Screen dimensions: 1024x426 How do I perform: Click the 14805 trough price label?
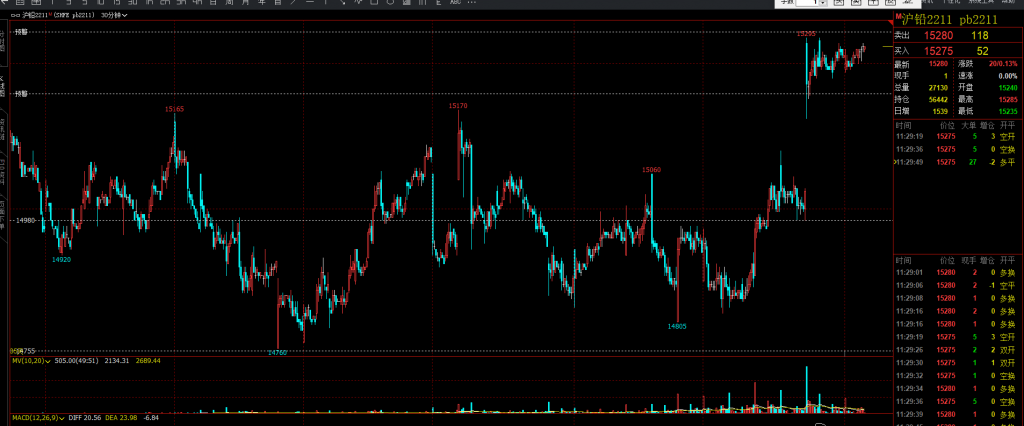(677, 326)
